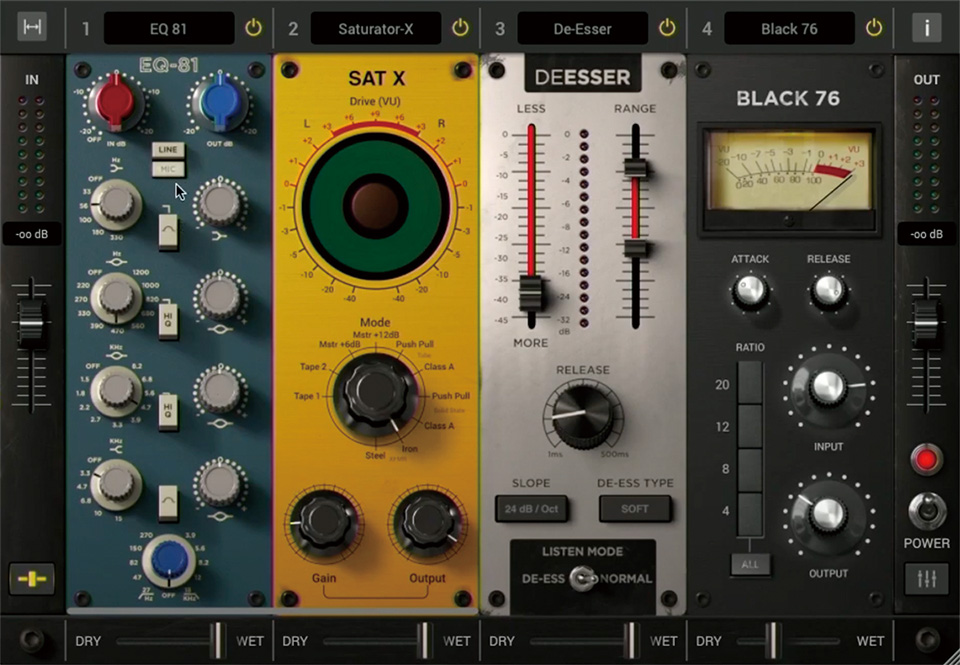Screen dimensions: 960x665
Task: Toggle power for slot 3 De-Esser
Action: pos(667,28)
